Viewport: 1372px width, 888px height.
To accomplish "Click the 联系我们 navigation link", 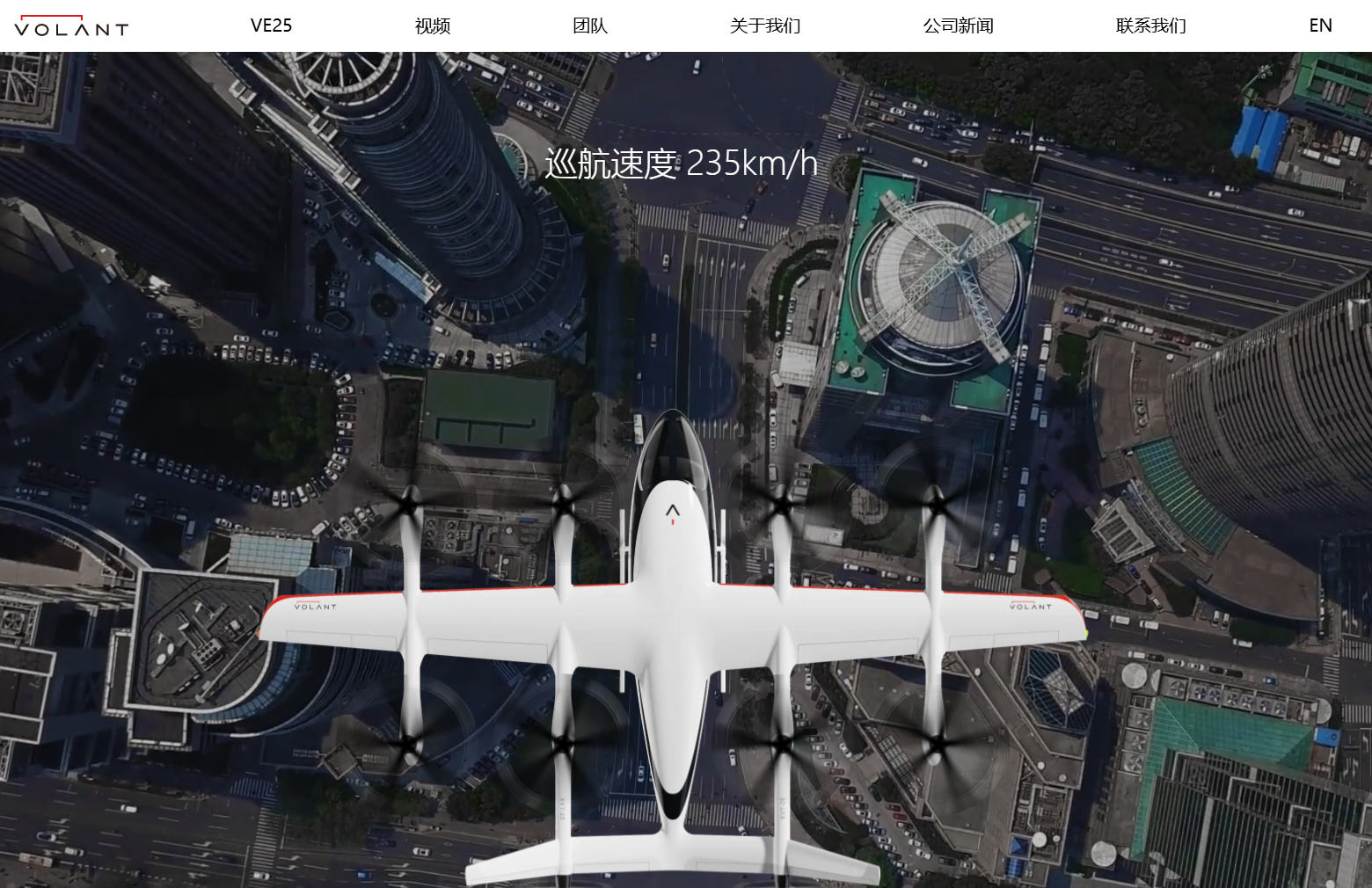I will 1150,25.
